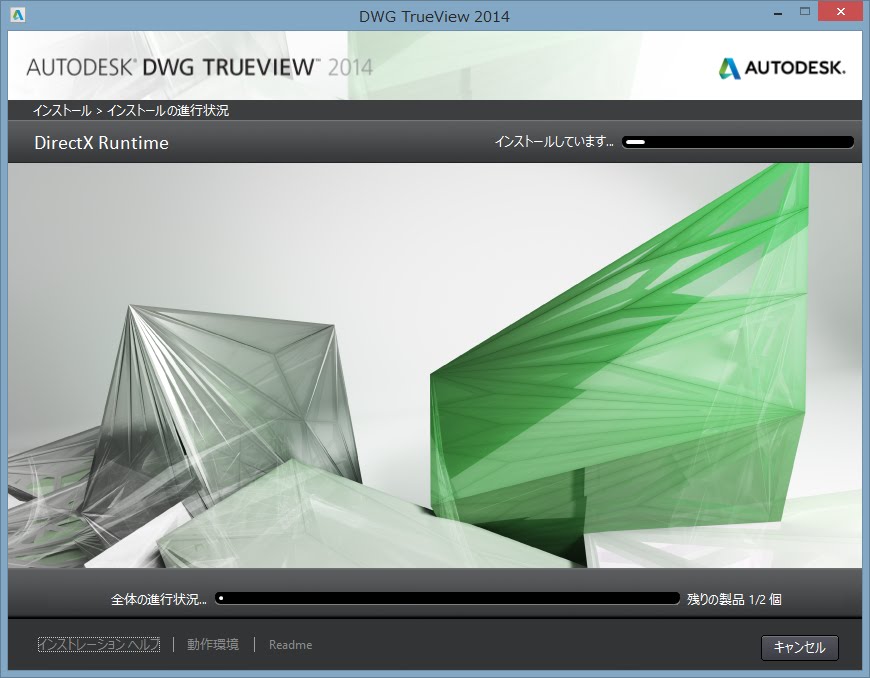This screenshot has height=678, width=870.
Task: Click the 残りの製品 1/2 個 text
Action: pyautogui.click(x=734, y=599)
